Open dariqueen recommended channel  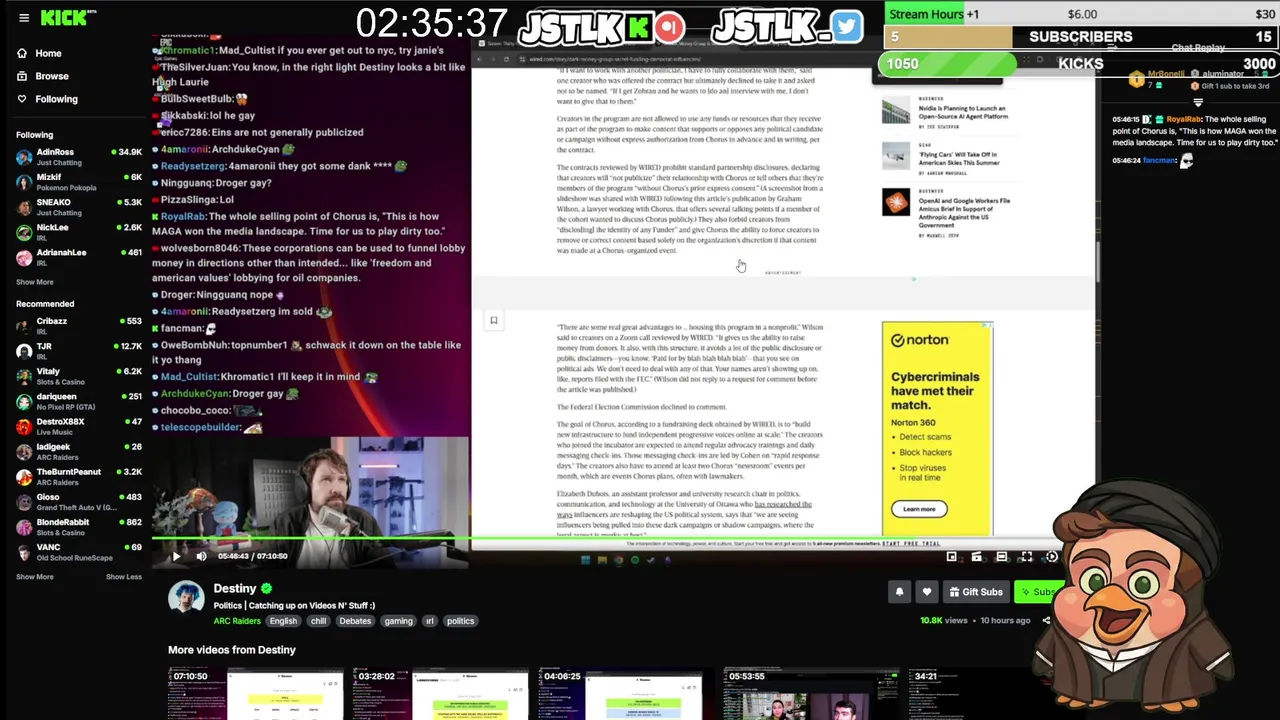[78, 401]
